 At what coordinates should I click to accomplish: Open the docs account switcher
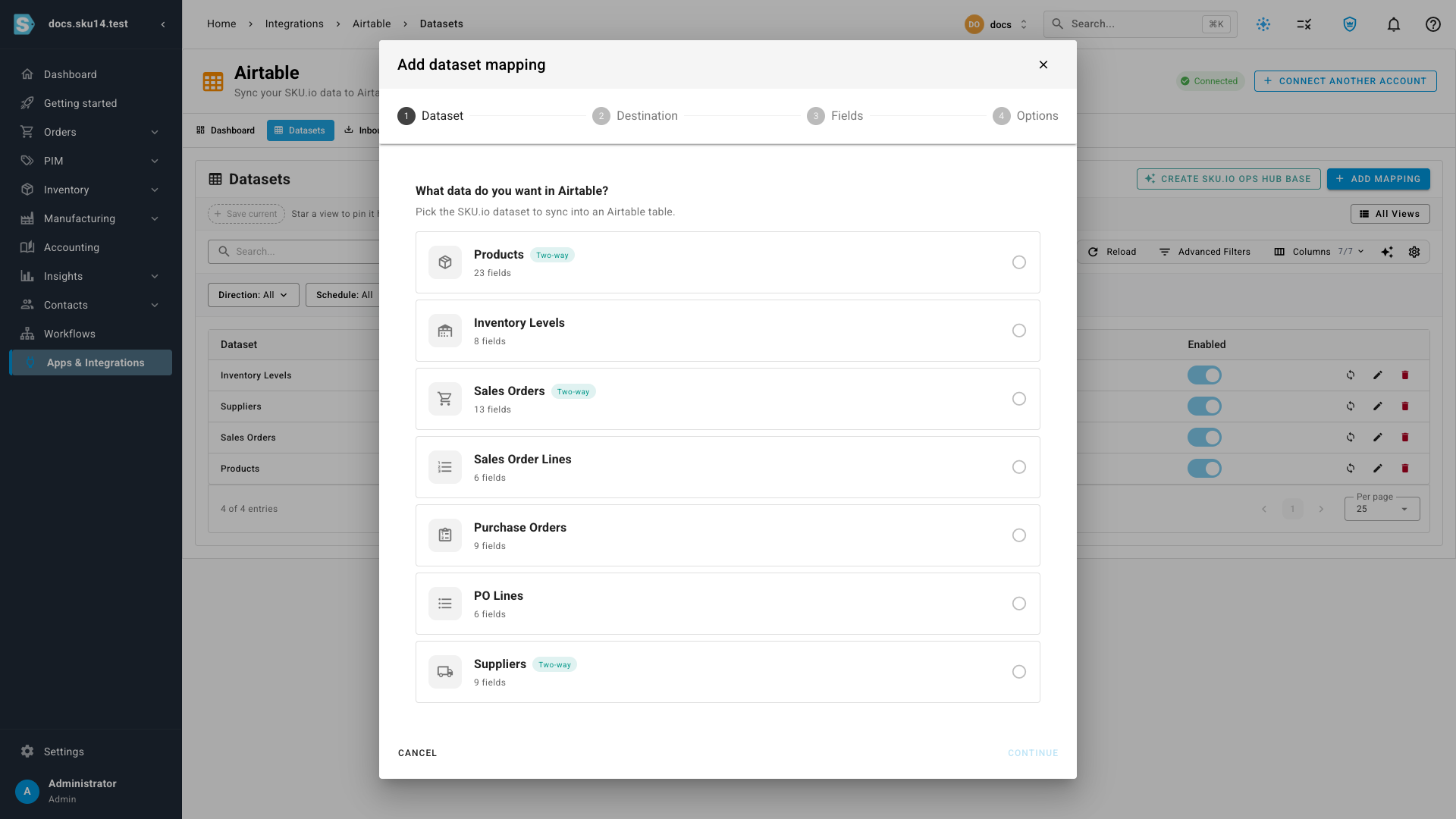(x=996, y=24)
